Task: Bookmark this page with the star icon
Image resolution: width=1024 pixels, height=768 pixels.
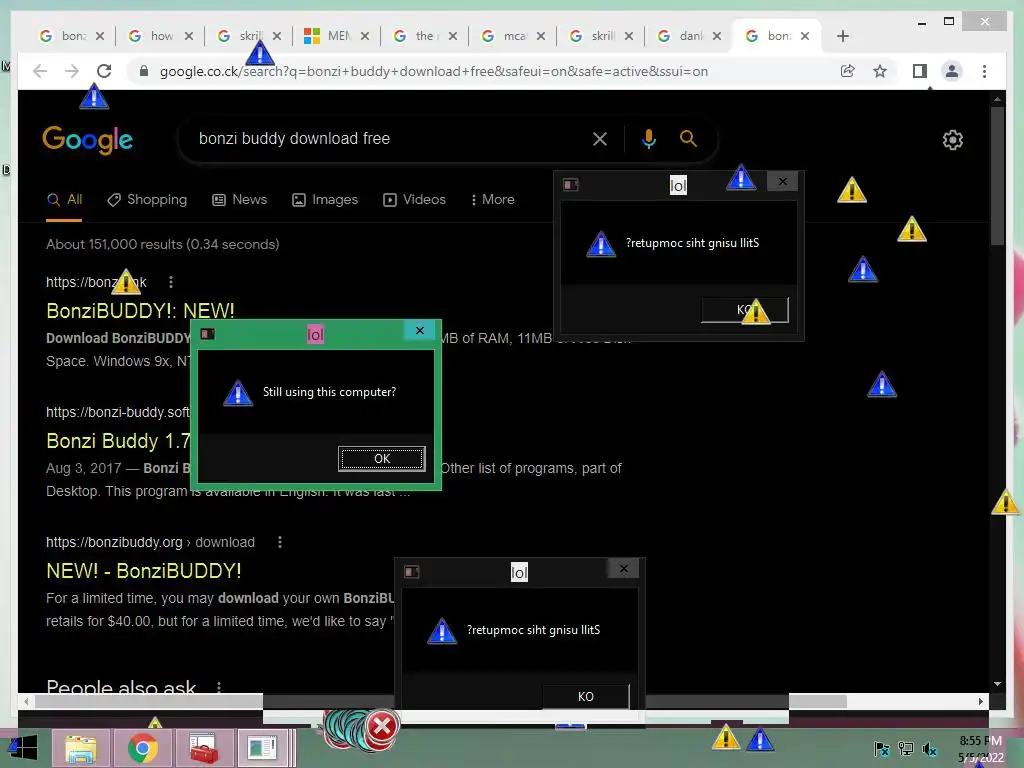Action: coord(880,71)
